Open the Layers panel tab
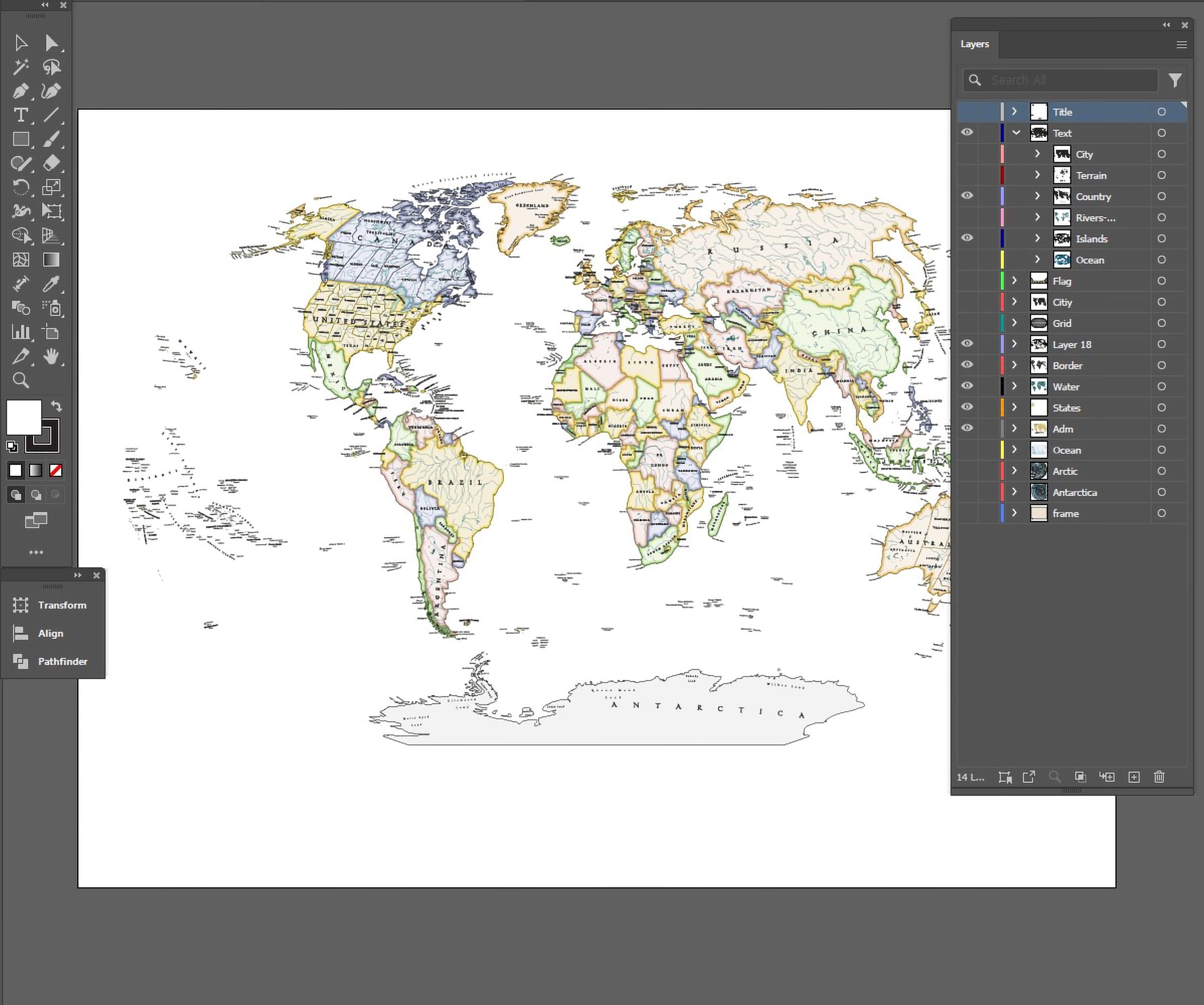The image size is (1204, 1005). pyautogui.click(x=975, y=44)
